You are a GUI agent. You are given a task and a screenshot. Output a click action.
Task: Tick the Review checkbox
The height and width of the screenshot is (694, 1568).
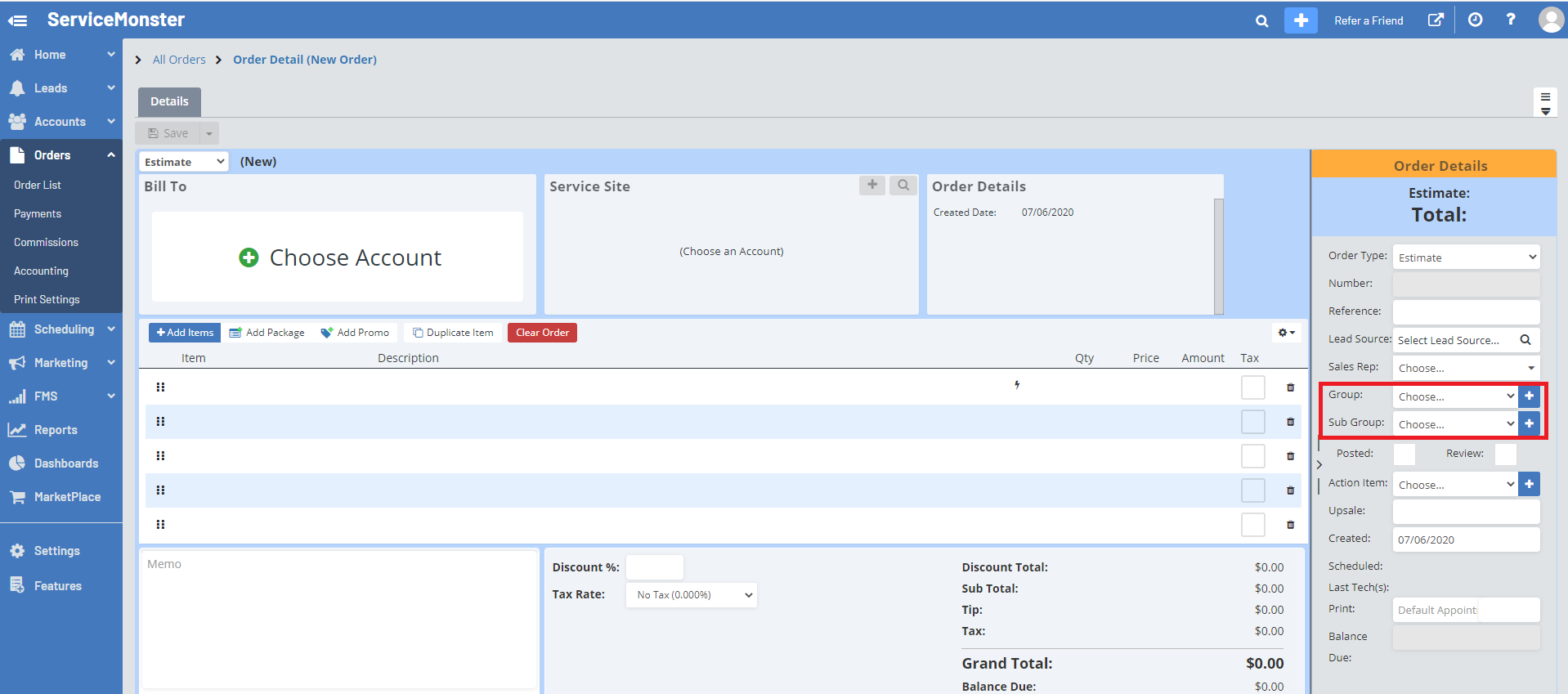[x=1505, y=454]
